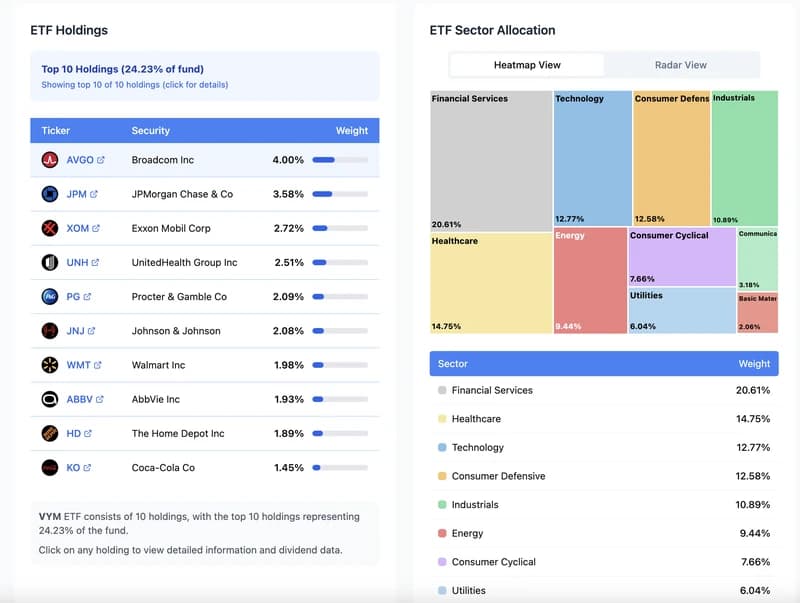The image size is (800, 603).
Task: Click the holdings Weight column header
Action: [x=352, y=131]
